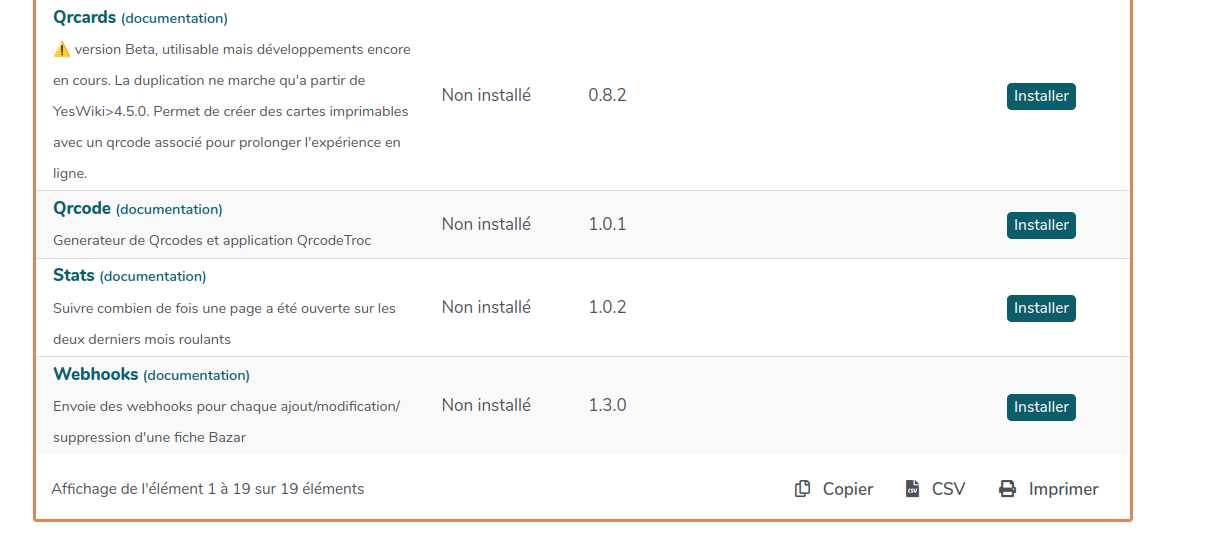This screenshot has height=551, width=1208.
Task: Install the Webhooks extension
Action: (x=1041, y=407)
